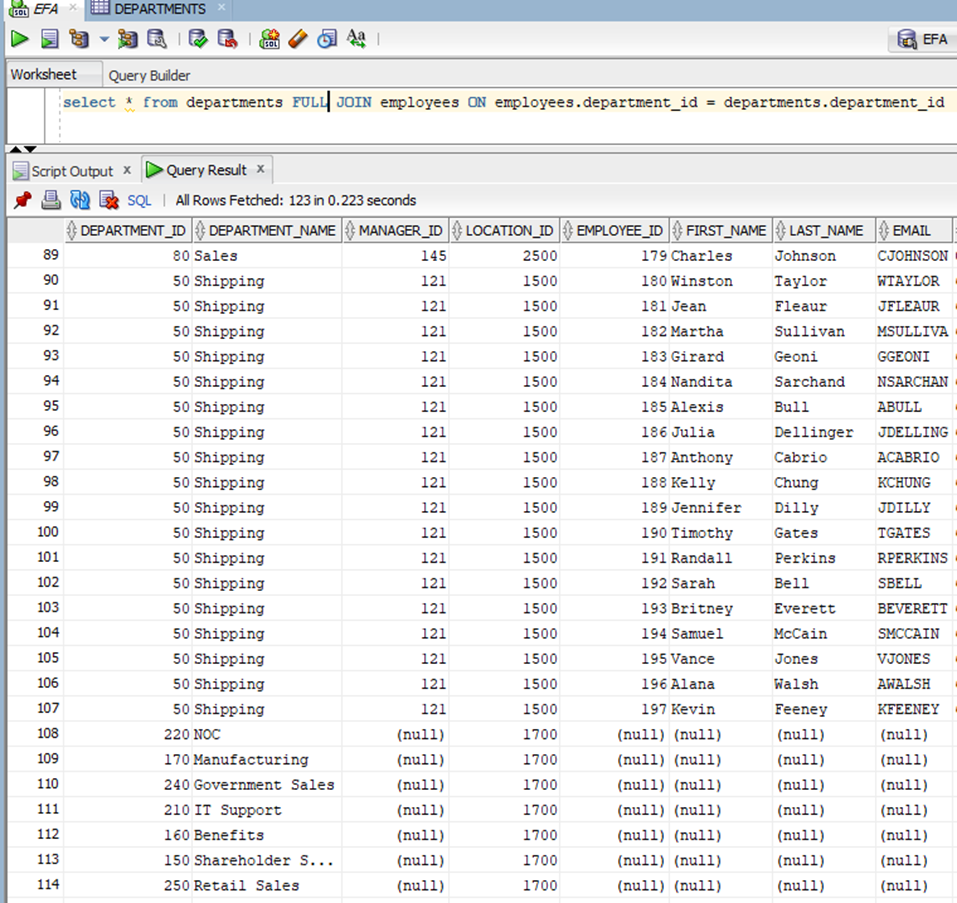Click the 'McCain' last name cell

pos(823,633)
